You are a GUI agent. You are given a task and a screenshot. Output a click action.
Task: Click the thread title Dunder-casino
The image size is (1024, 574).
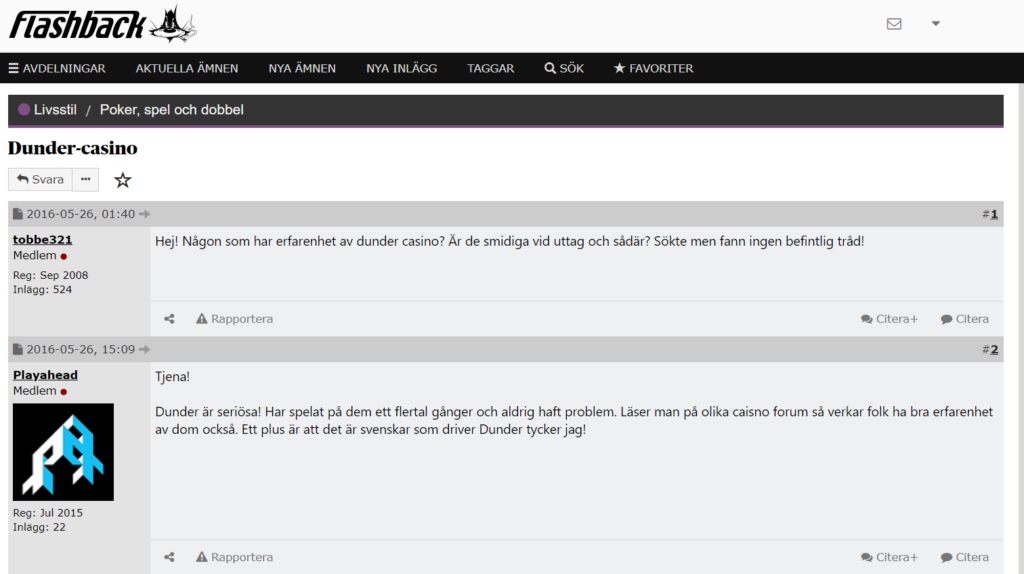pyautogui.click(x=72, y=148)
